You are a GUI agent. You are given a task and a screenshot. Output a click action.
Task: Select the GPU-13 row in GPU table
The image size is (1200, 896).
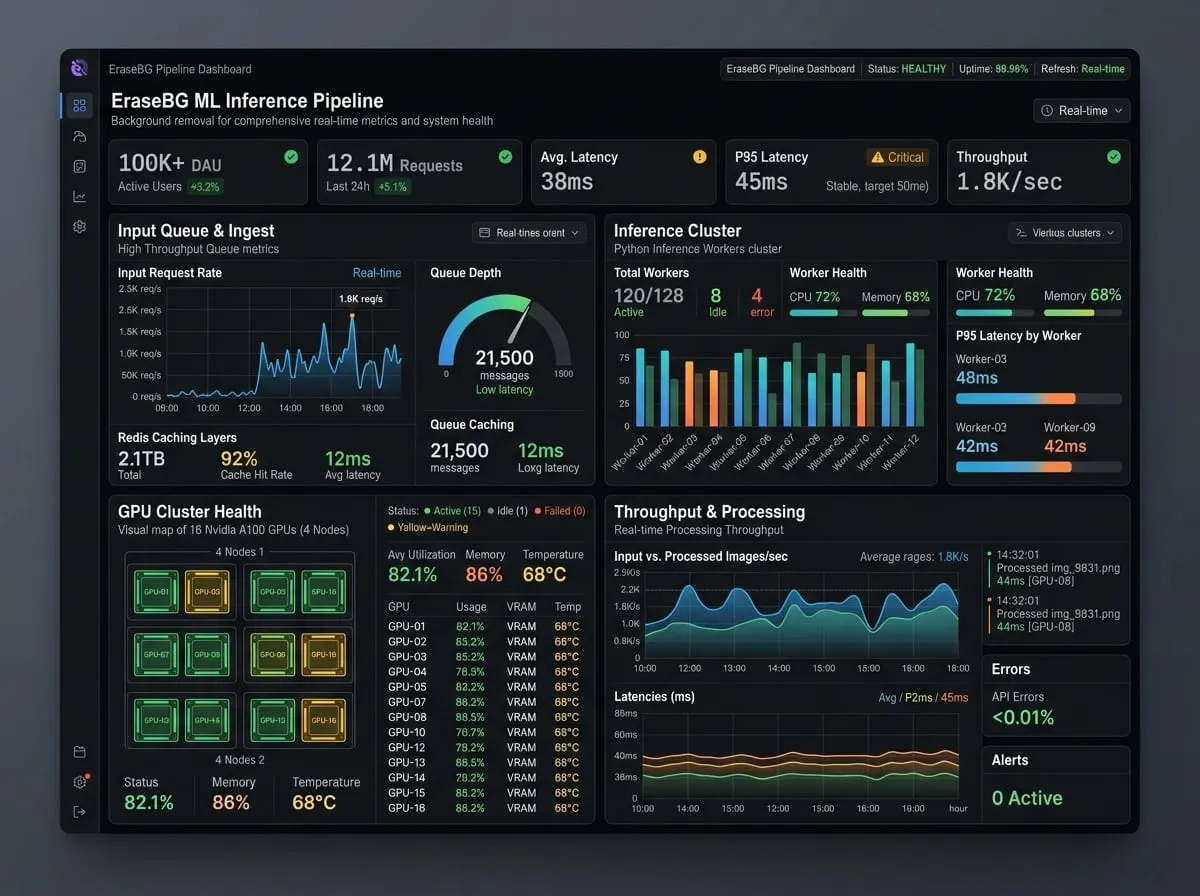(484, 762)
